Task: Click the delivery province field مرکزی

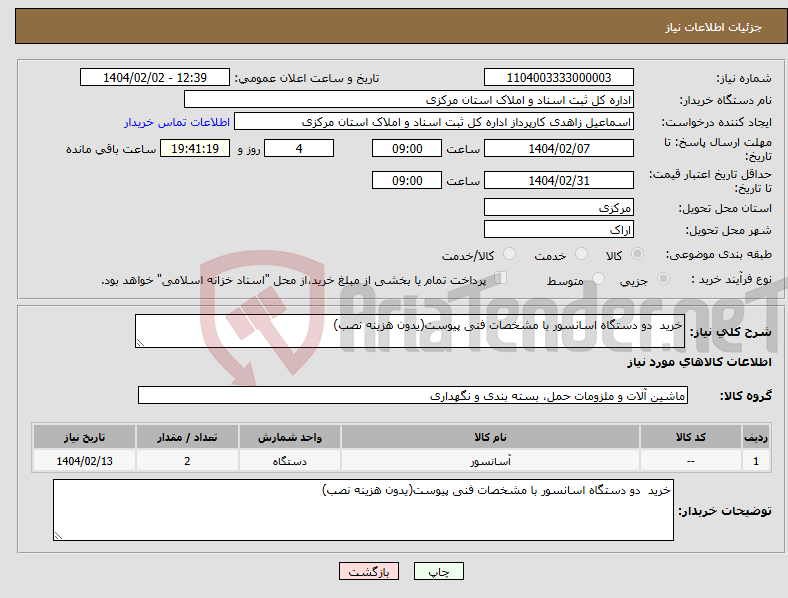Action: click(x=558, y=207)
